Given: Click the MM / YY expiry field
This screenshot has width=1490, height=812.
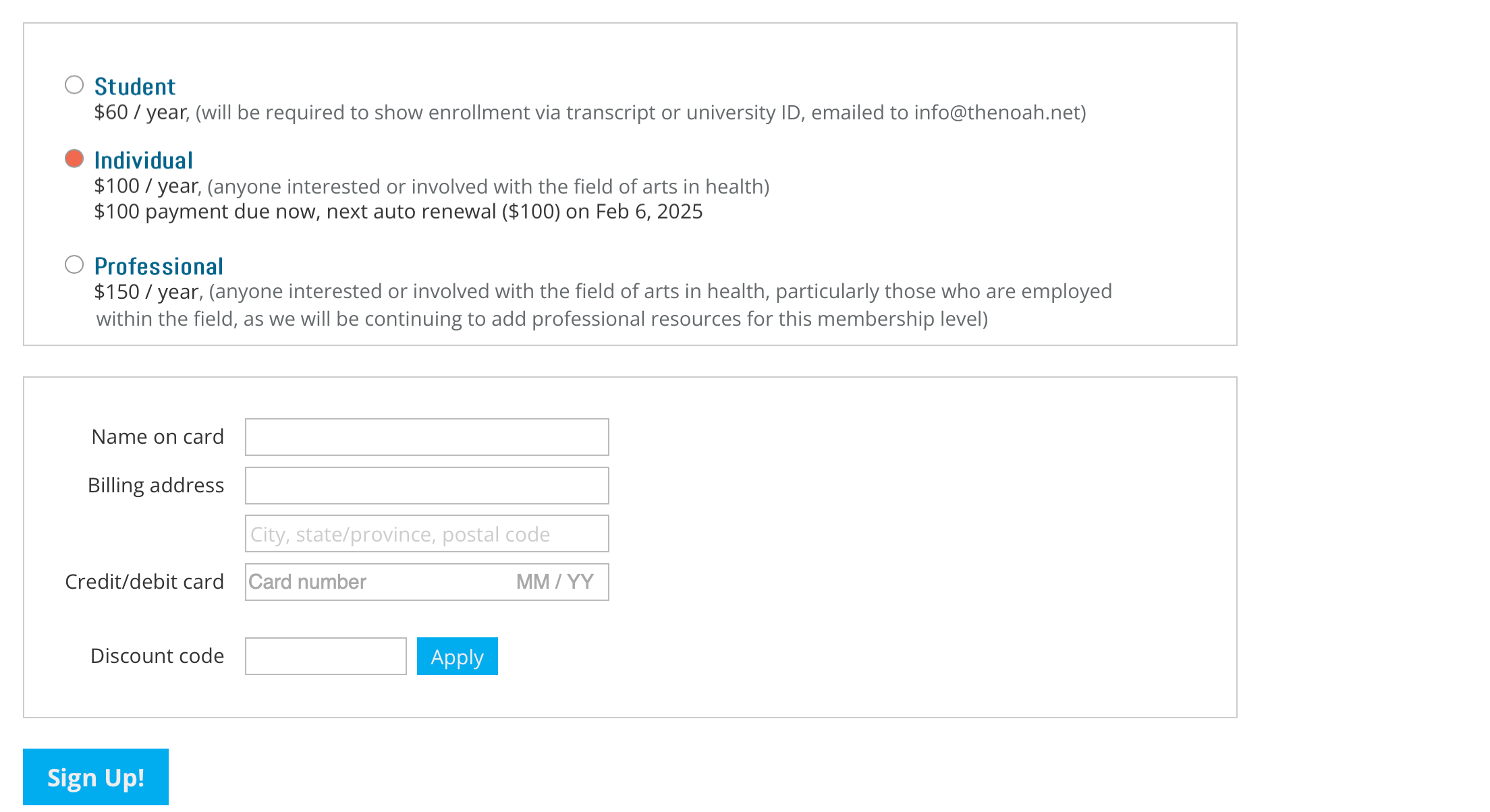Looking at the screenshot, I should [x=555, y=582].
